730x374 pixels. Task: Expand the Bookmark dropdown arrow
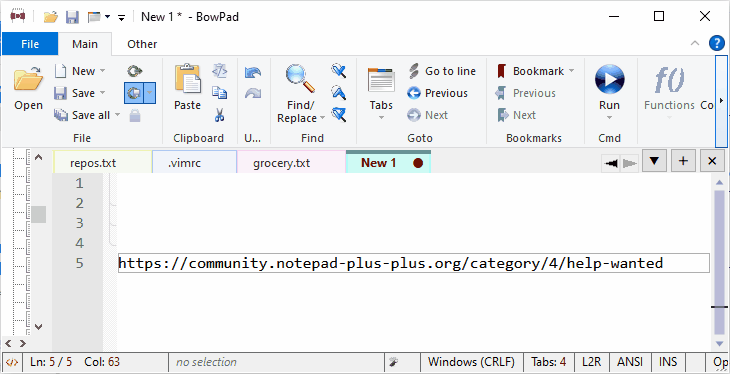tap(571, 71)
